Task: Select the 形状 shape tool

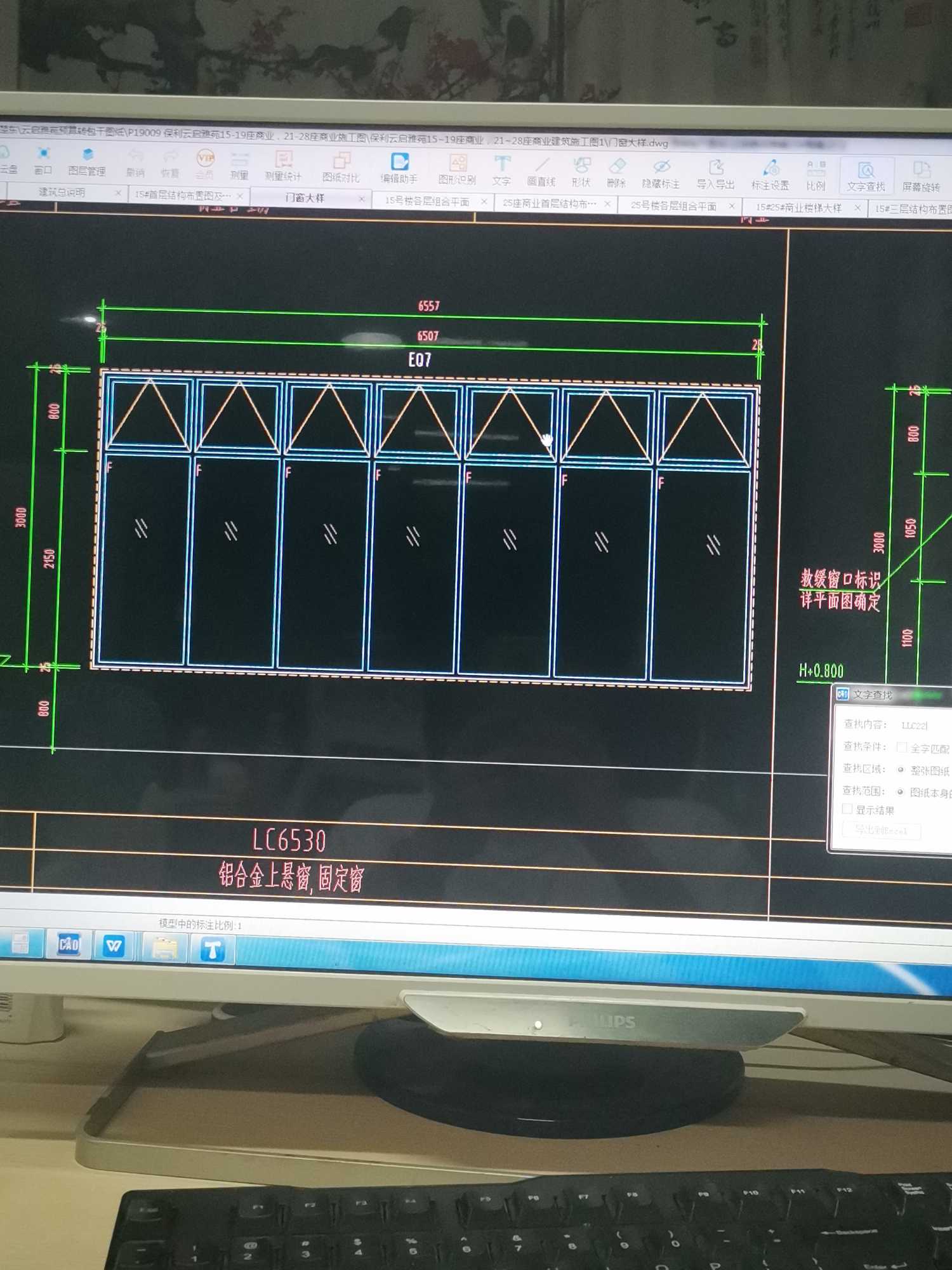Action: [x=581, y=173]
